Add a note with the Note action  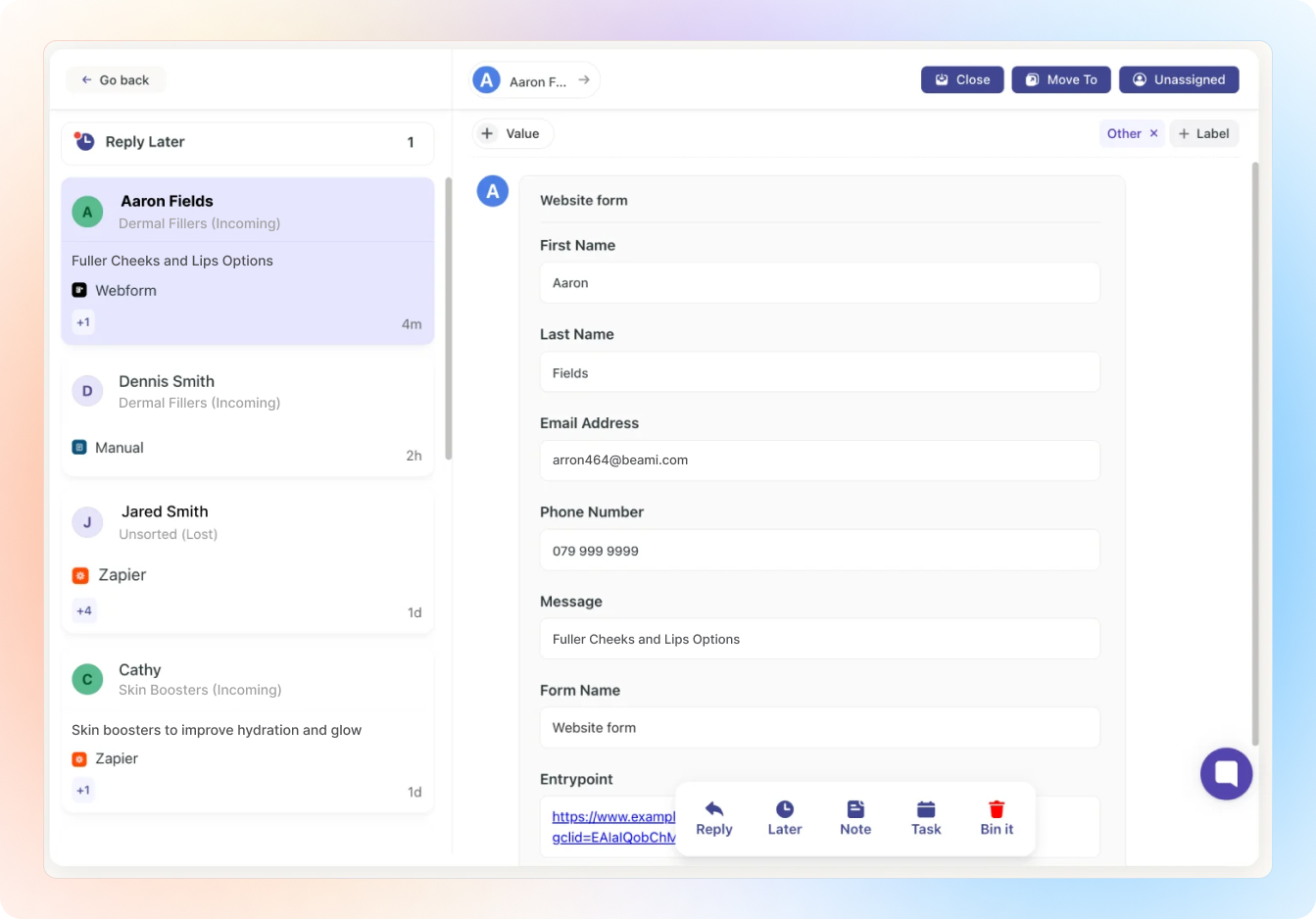click(855, 819)
